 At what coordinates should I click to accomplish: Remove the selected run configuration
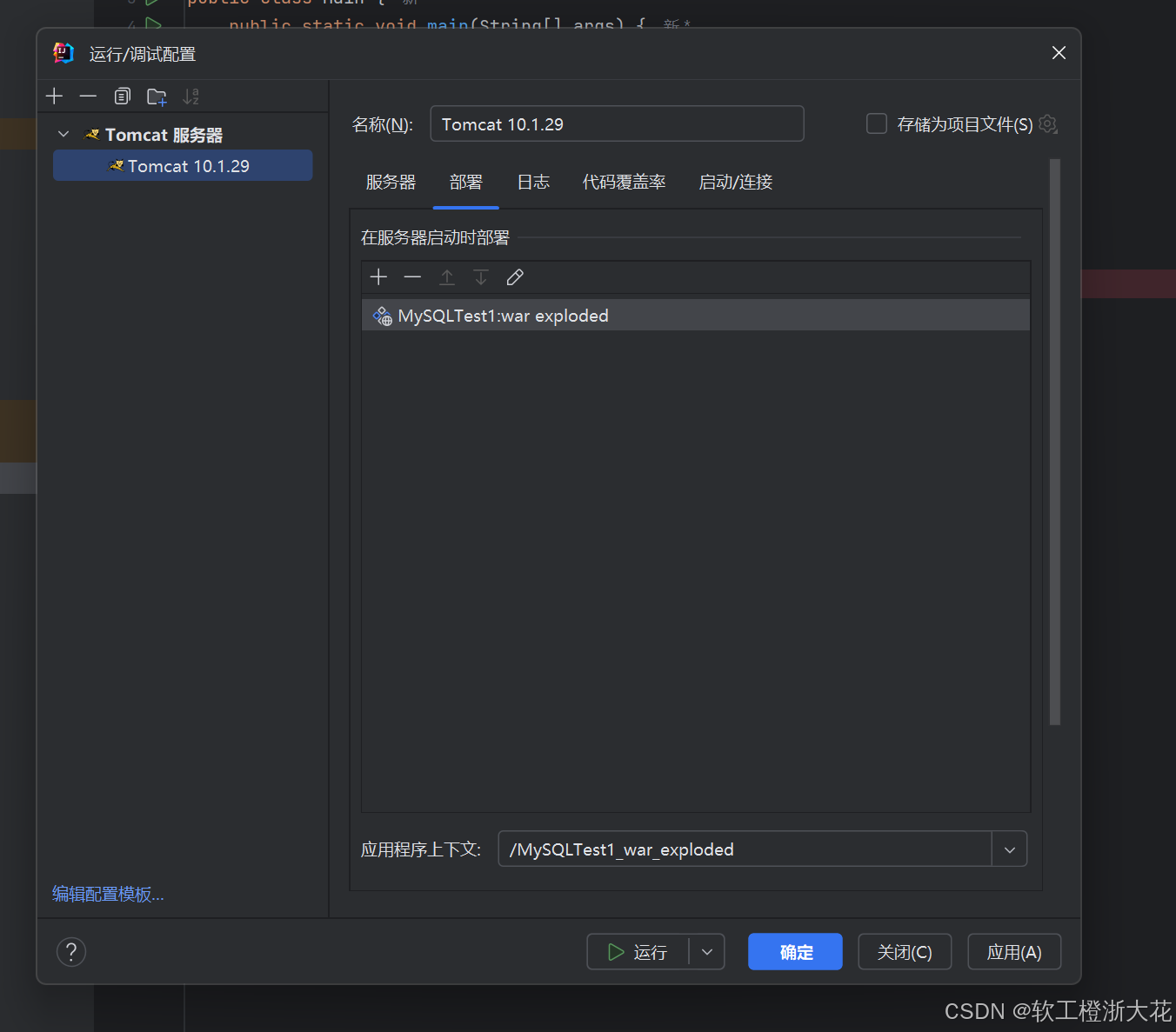pos(88,97)
